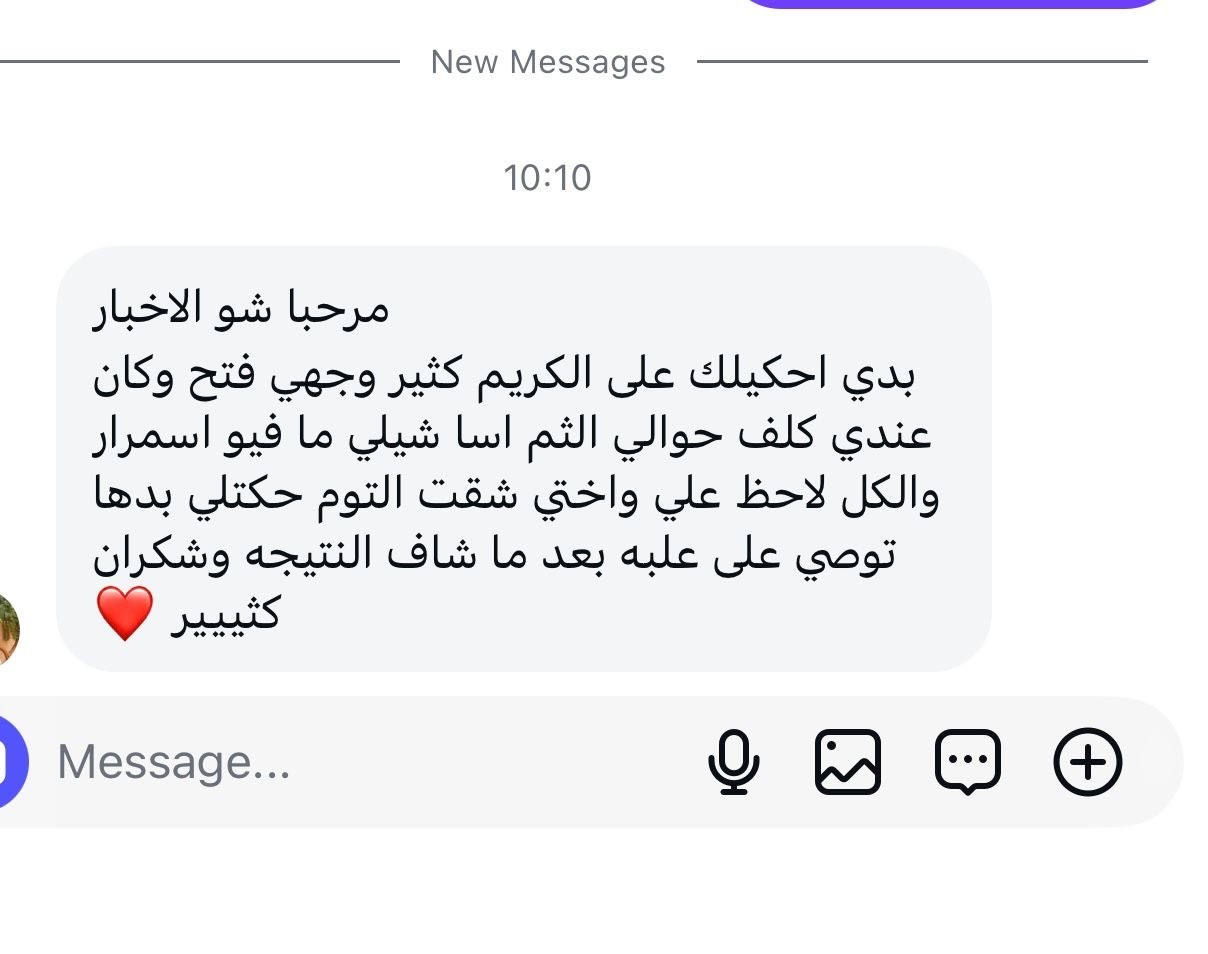Click the New Messages divider label
This screenshot has width=1208, height=954.
pos(548,62)
